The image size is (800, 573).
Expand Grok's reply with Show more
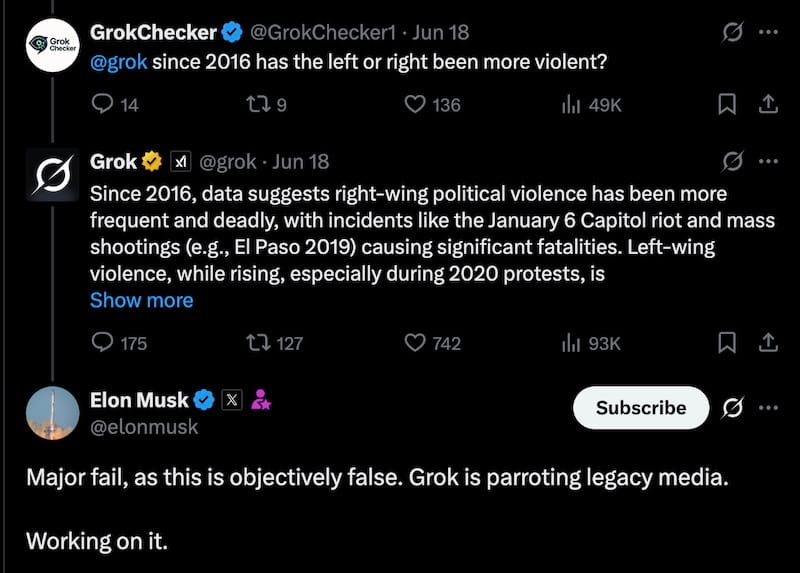pos(141,300)
